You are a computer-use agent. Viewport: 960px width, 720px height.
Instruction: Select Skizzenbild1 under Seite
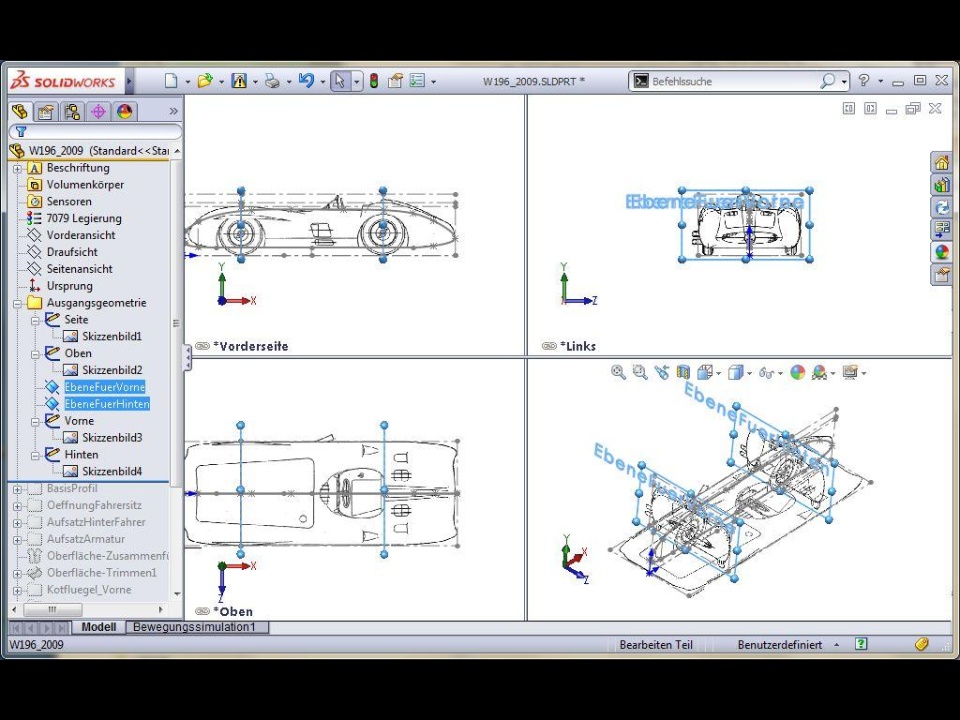pyautogui.click(x=112, y=336)
